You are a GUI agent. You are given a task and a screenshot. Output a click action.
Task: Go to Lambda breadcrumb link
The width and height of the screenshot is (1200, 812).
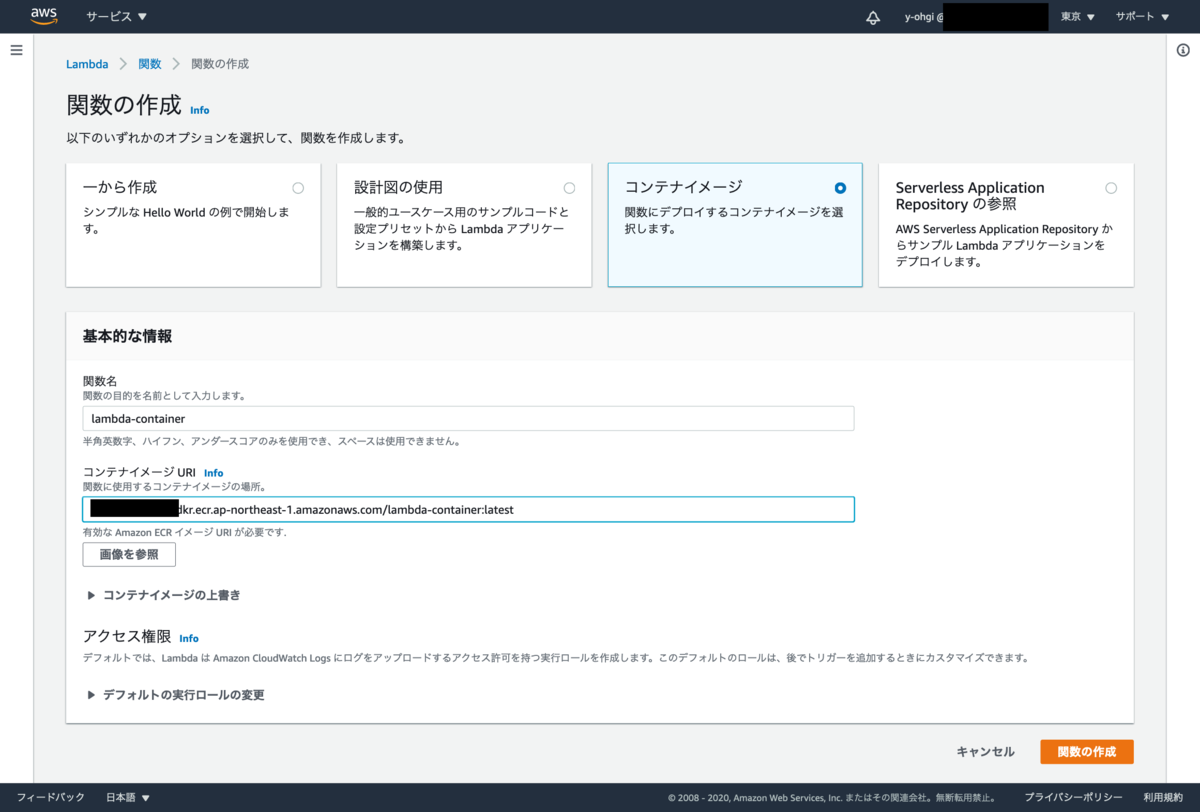click(87, 64)
